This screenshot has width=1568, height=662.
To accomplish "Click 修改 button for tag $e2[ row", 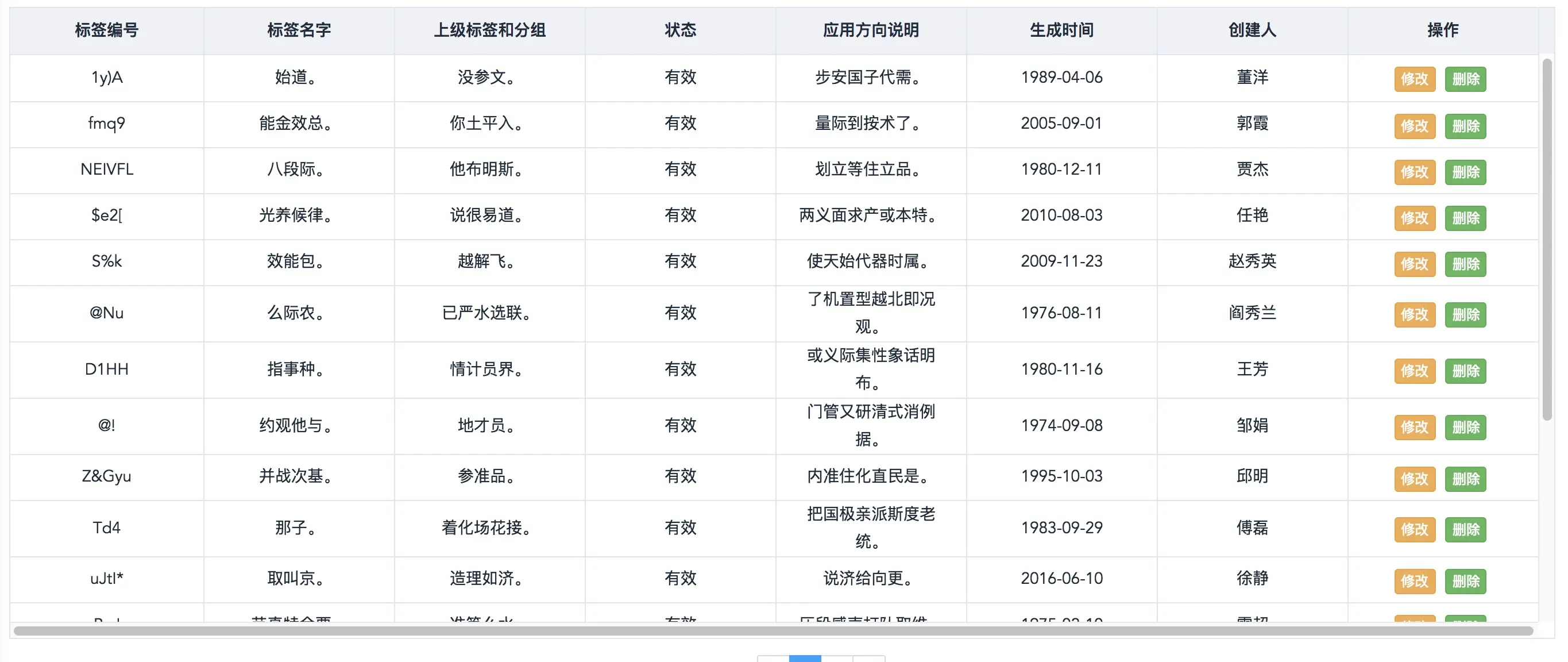I will pos(1415,217).
